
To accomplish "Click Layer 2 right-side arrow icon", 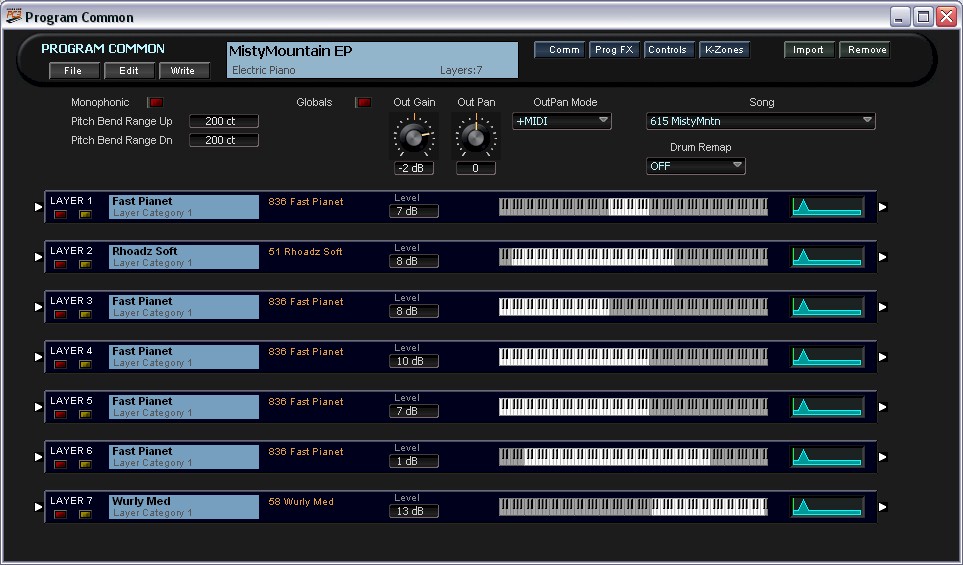I will (883, 257).
